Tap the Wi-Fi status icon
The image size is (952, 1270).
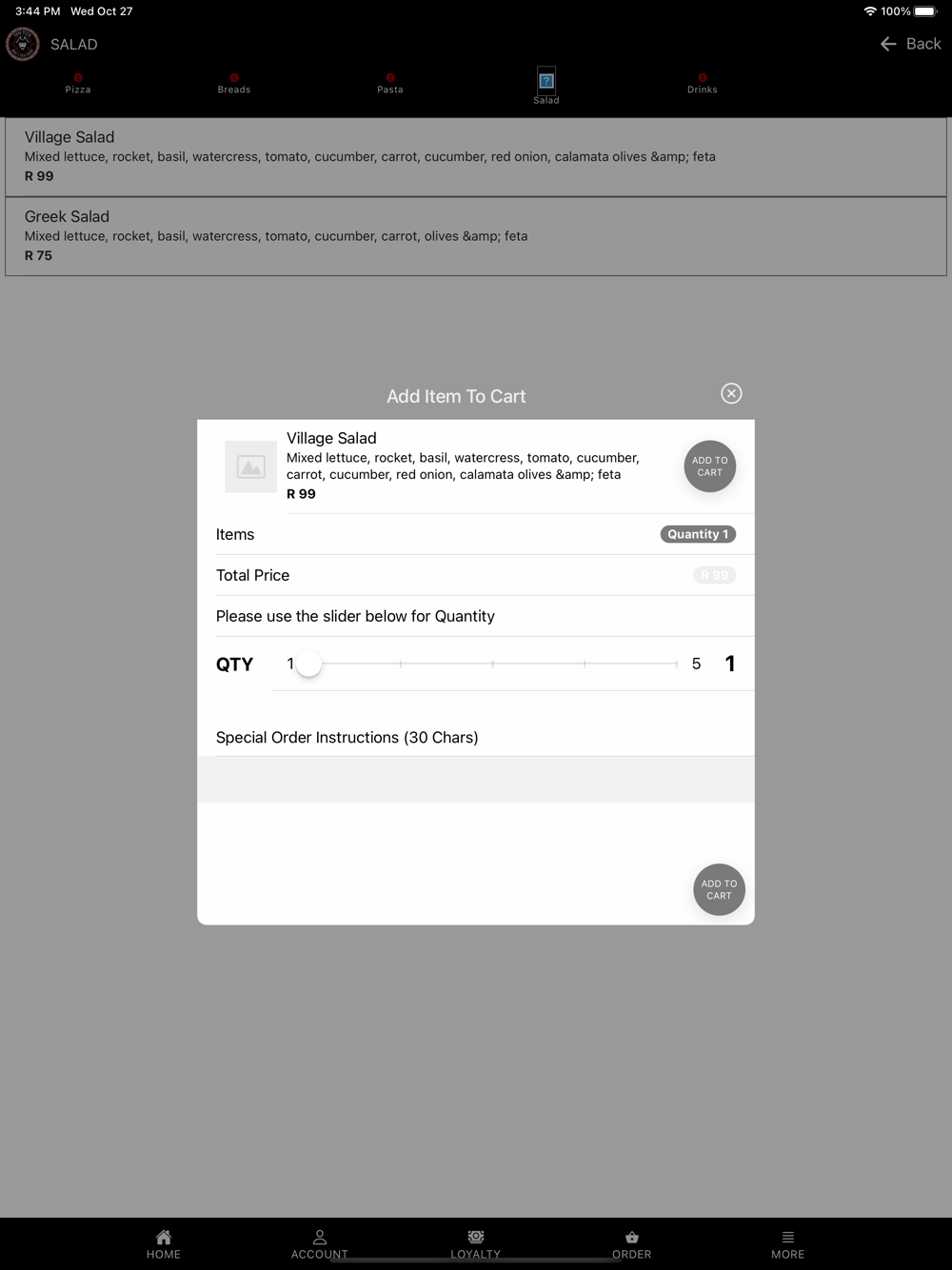click(870, 11)
